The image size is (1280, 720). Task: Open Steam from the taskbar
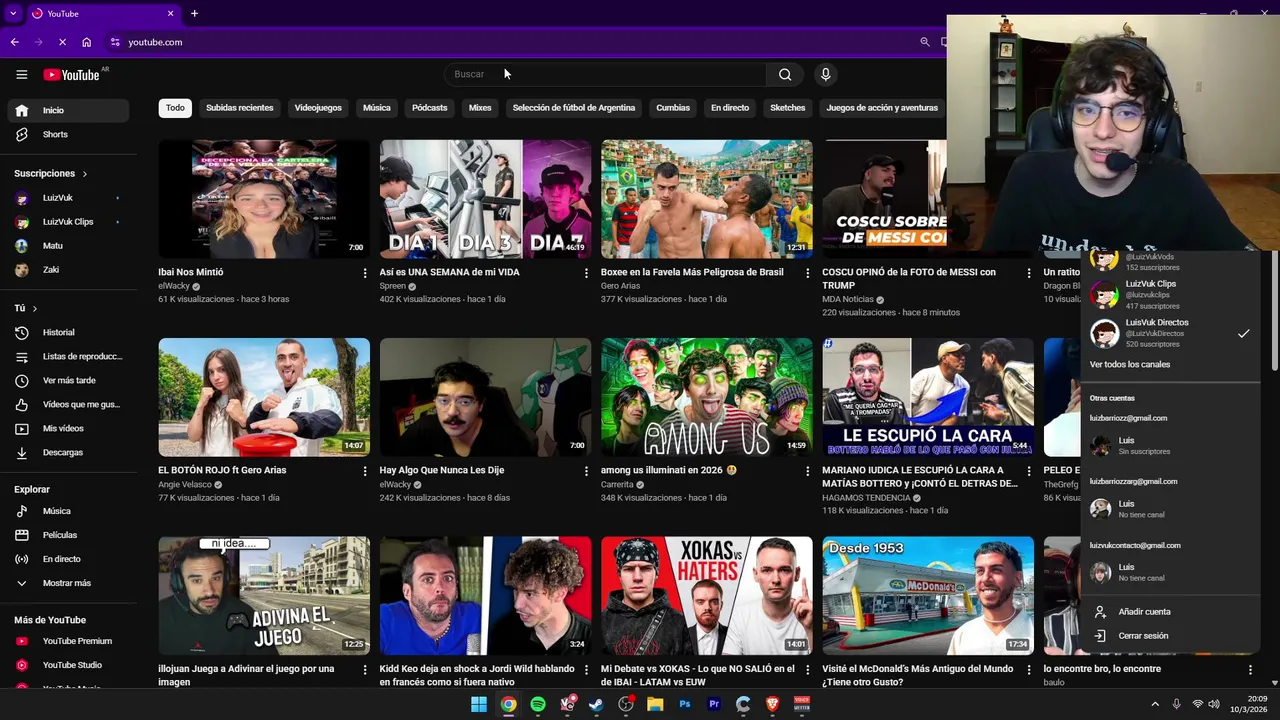point(596,704)
